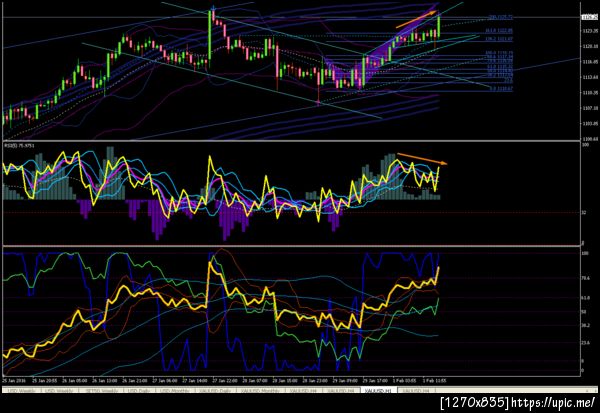The height and width of the screenshot is (413, 600).
Task: Click the 38.2 level in bottom indicator scale
Action: pyautogui.click(x=585, y=325)
